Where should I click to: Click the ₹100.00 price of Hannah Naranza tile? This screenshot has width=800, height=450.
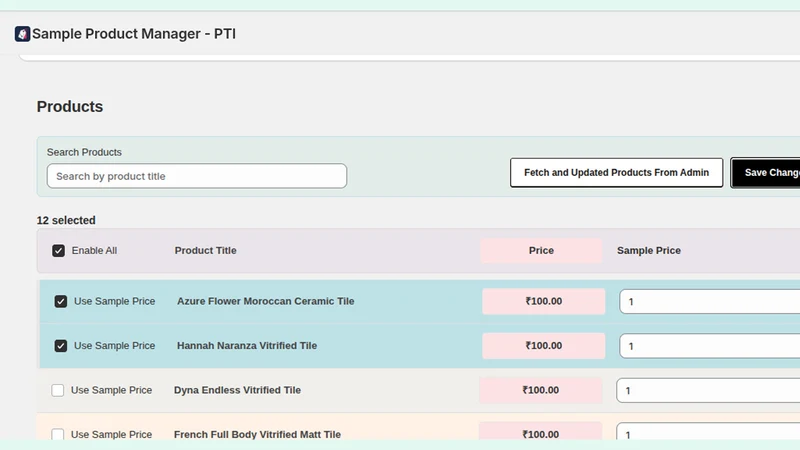pos(544,345)
